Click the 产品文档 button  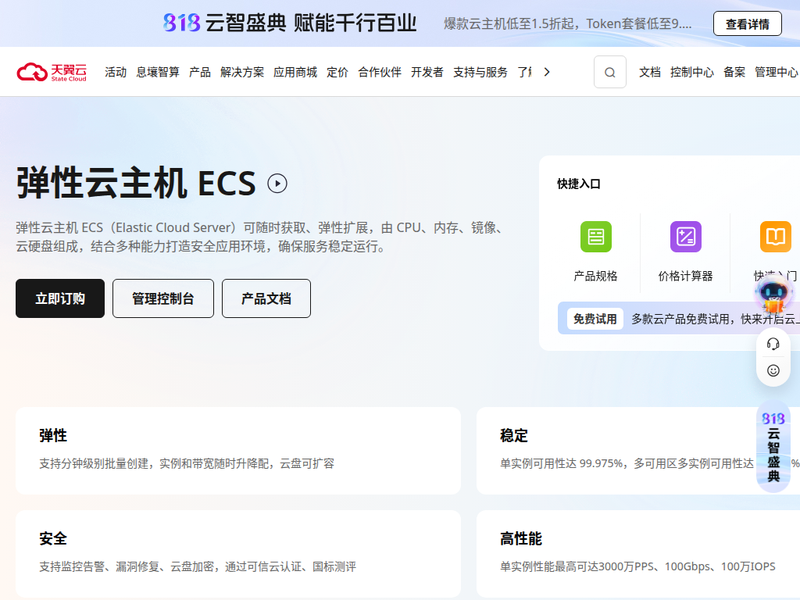(x=266, y=298)
